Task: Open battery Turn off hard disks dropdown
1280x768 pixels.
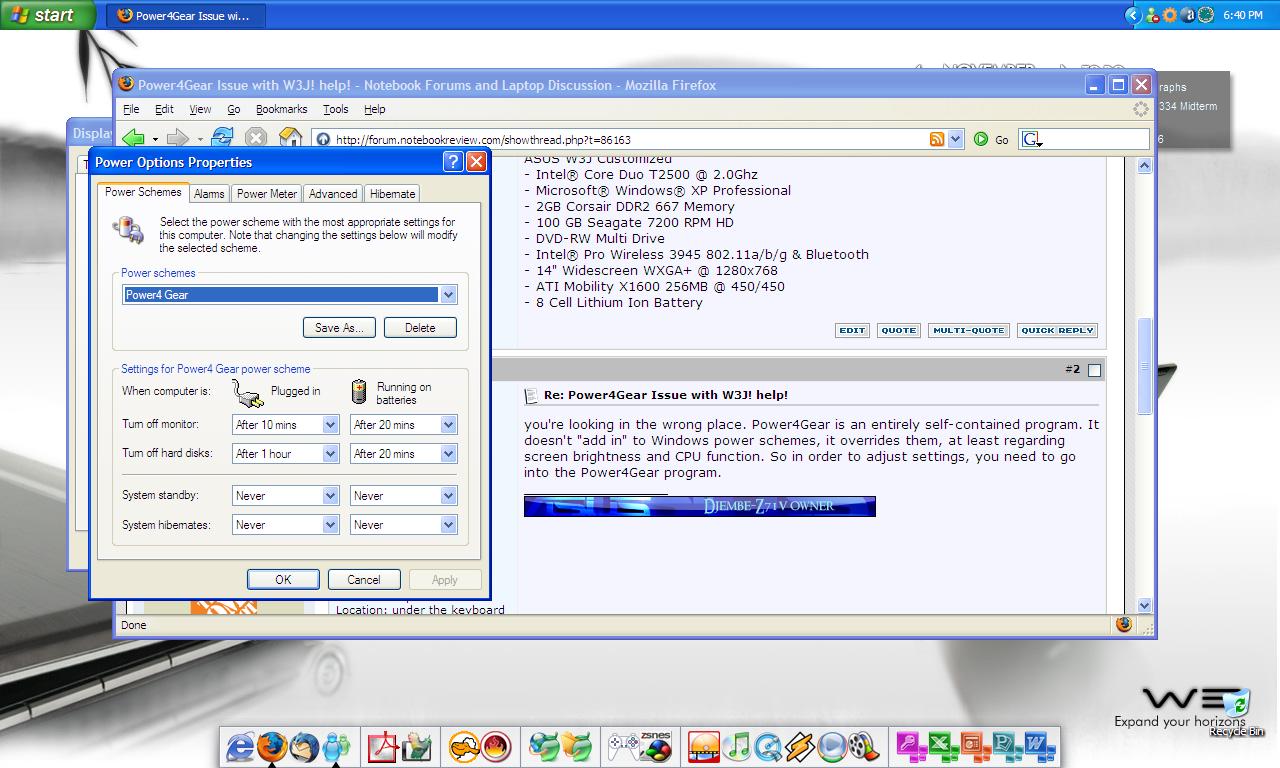Action: tap(448, 454)
